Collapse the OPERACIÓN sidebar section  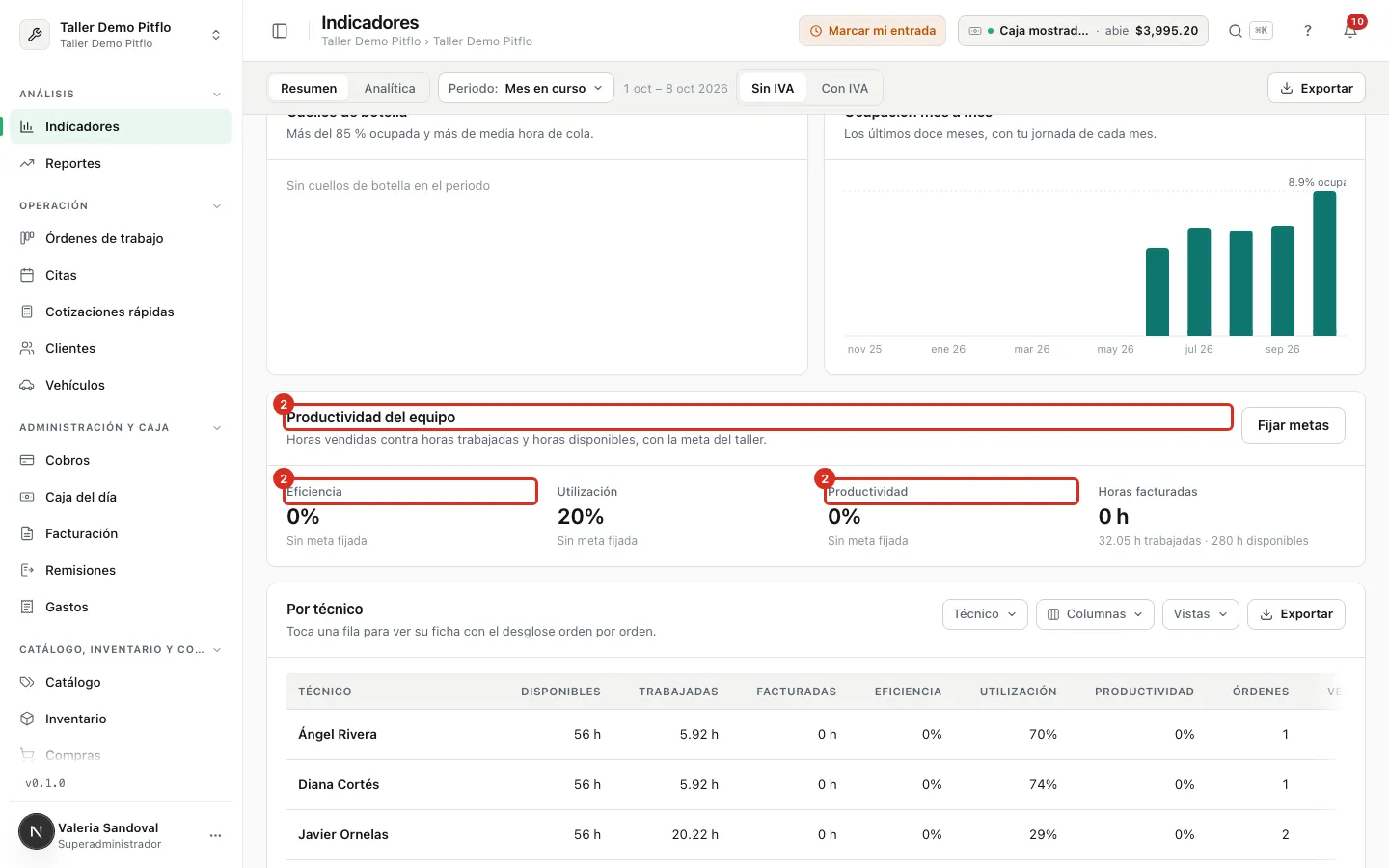(217, 206)
